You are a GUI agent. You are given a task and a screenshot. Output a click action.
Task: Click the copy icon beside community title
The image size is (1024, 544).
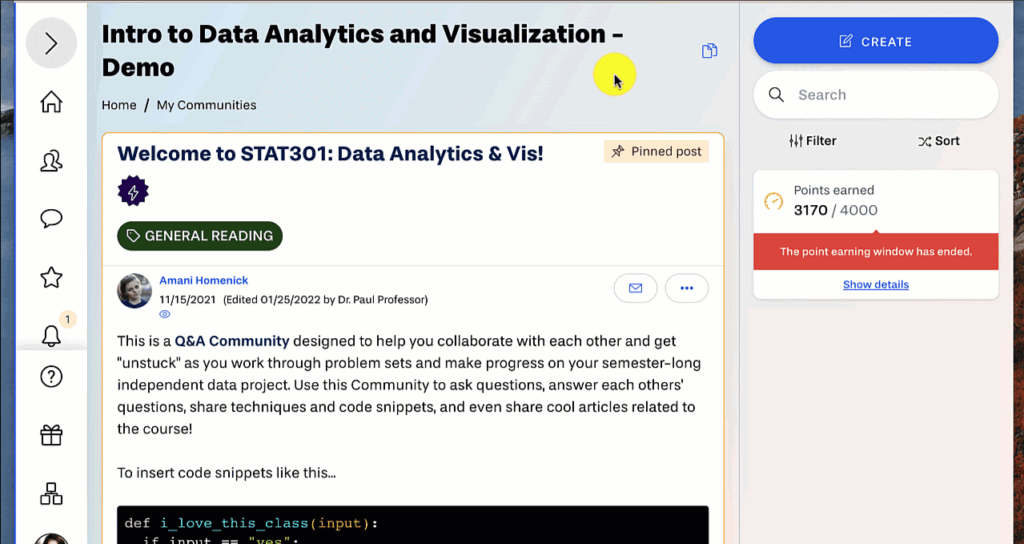click(709, 51)
